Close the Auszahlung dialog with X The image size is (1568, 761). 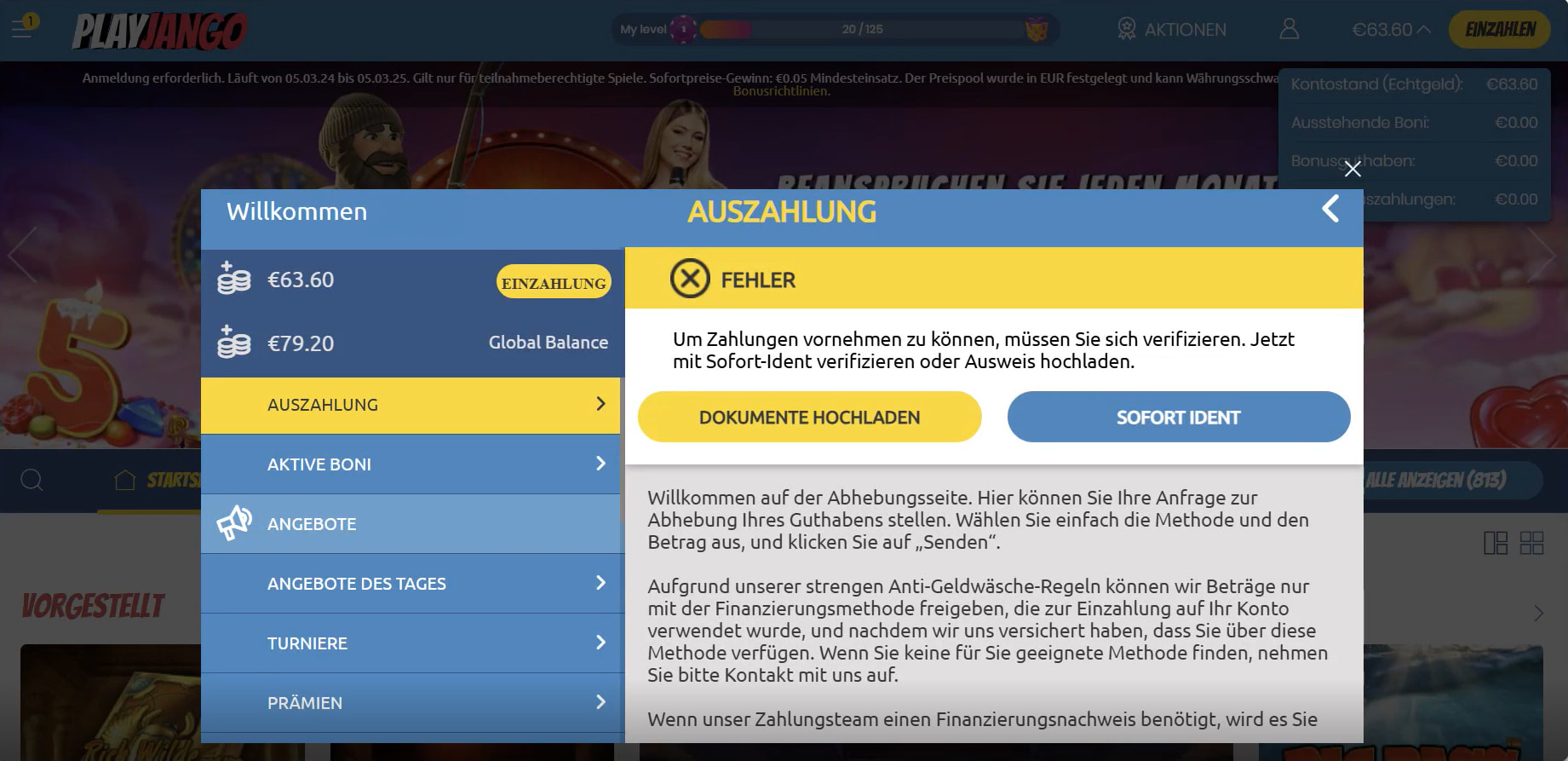[1352, 170]
